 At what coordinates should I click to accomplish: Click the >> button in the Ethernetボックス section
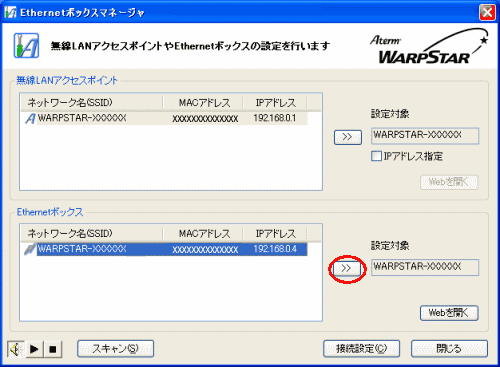coord(347,269)
